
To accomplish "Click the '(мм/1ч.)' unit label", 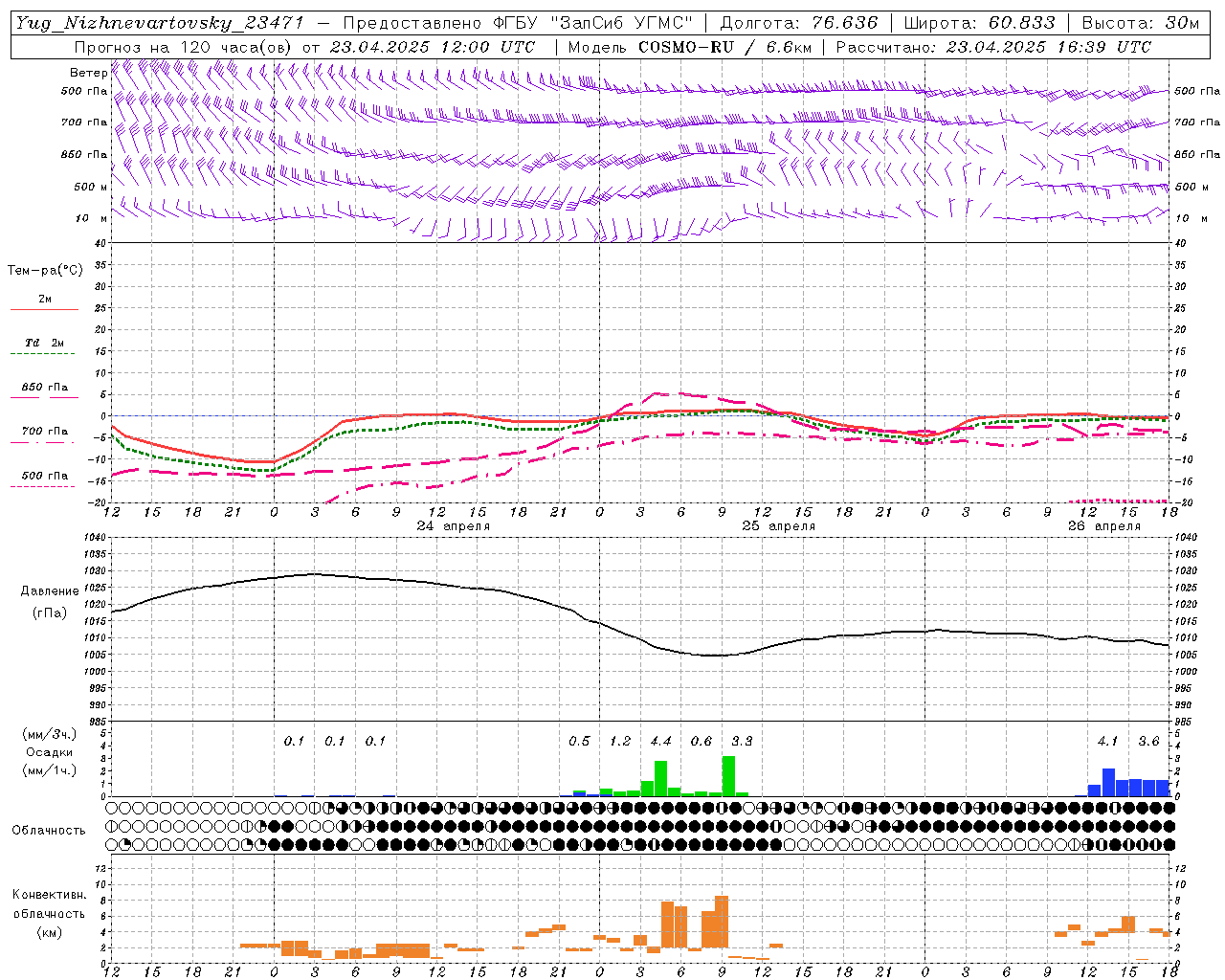I will (x=50, y=770).
